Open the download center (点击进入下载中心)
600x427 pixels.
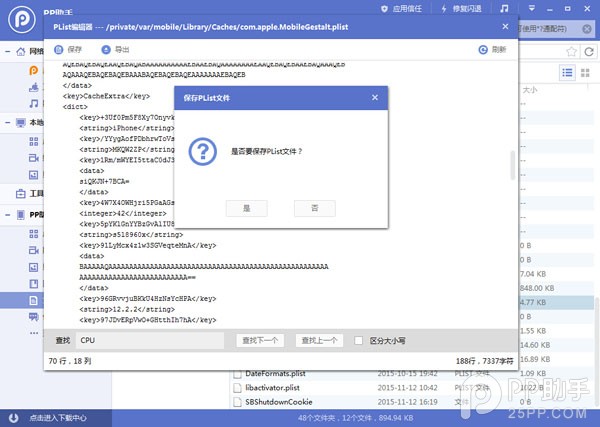(x=58, y=418)
